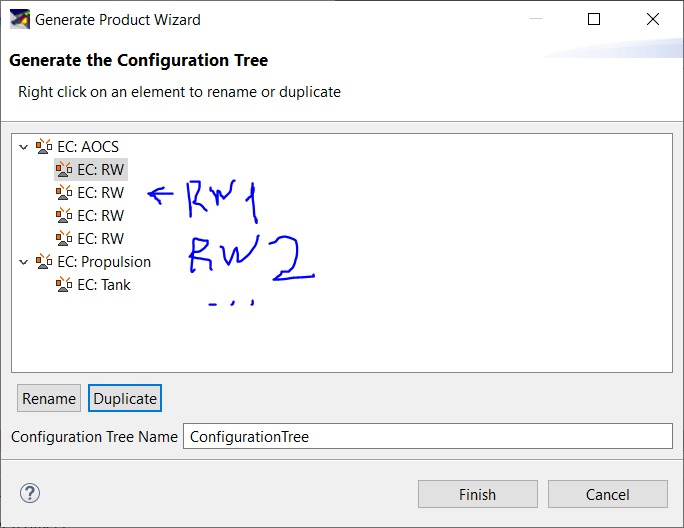Select the EC: Propulsion tree entry
Viewport: 684px width, 528px height.
(x=104, y=262)
